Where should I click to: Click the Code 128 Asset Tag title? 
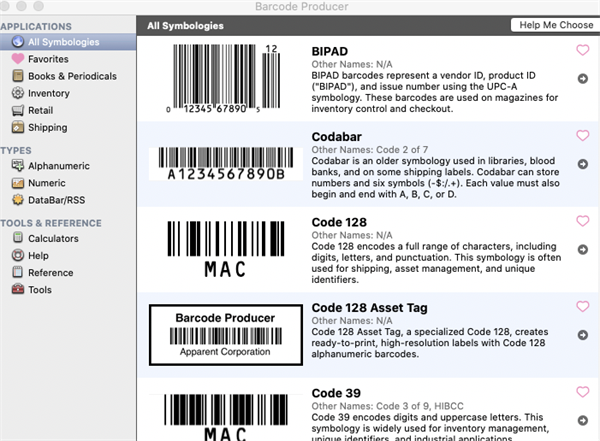369,308
